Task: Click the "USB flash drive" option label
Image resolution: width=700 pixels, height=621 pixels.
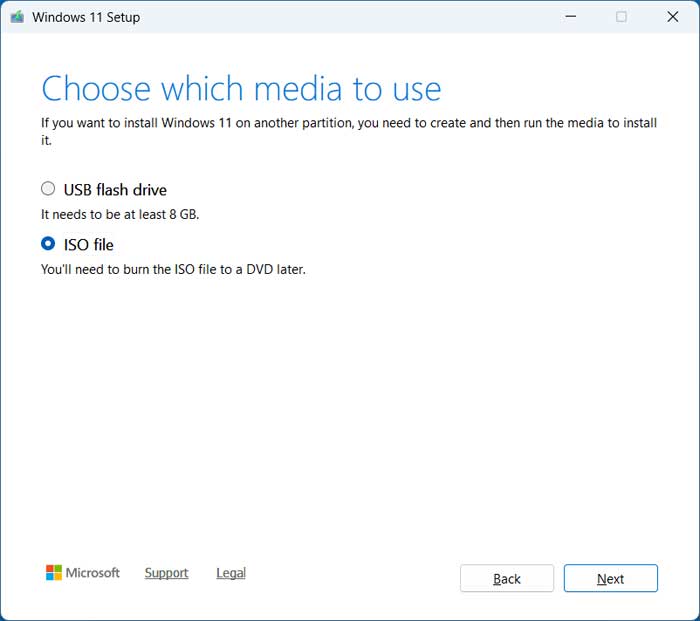Action: [115, 190]
